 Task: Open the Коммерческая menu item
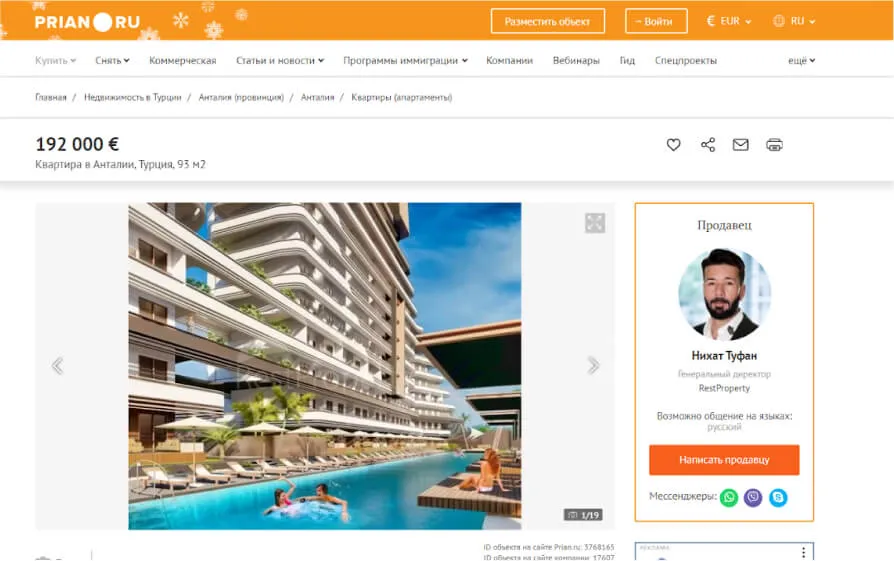(182, 61)
